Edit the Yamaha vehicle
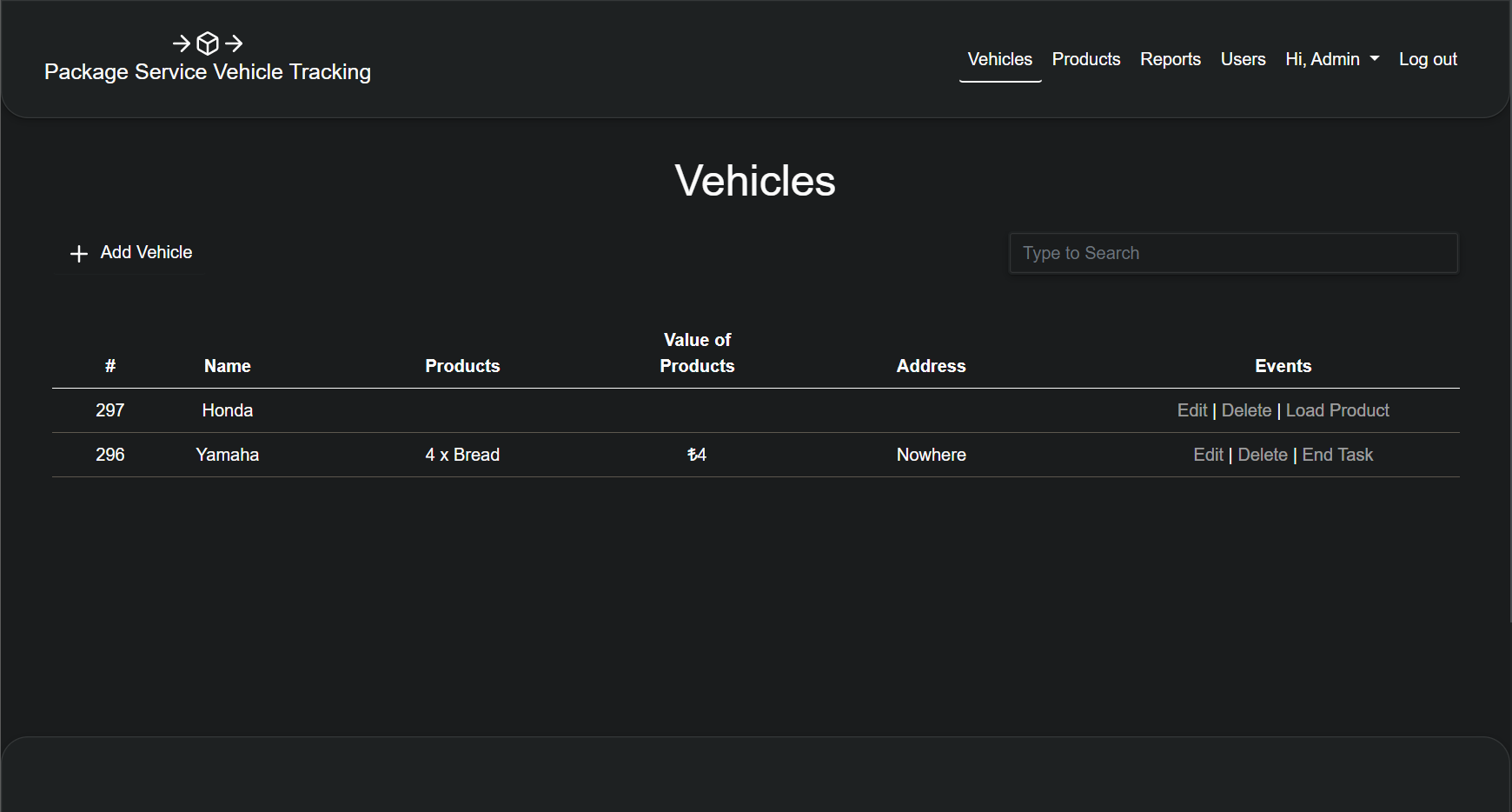Image resolution: width=1512 pixels, height=812 pixels. 1208,455
